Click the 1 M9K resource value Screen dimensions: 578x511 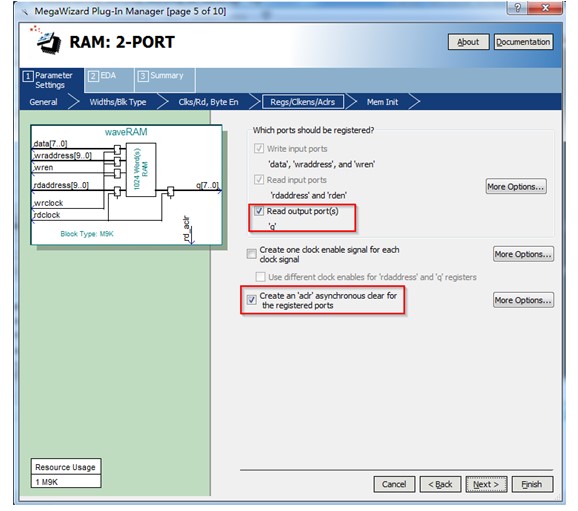(x=66, y=482)
